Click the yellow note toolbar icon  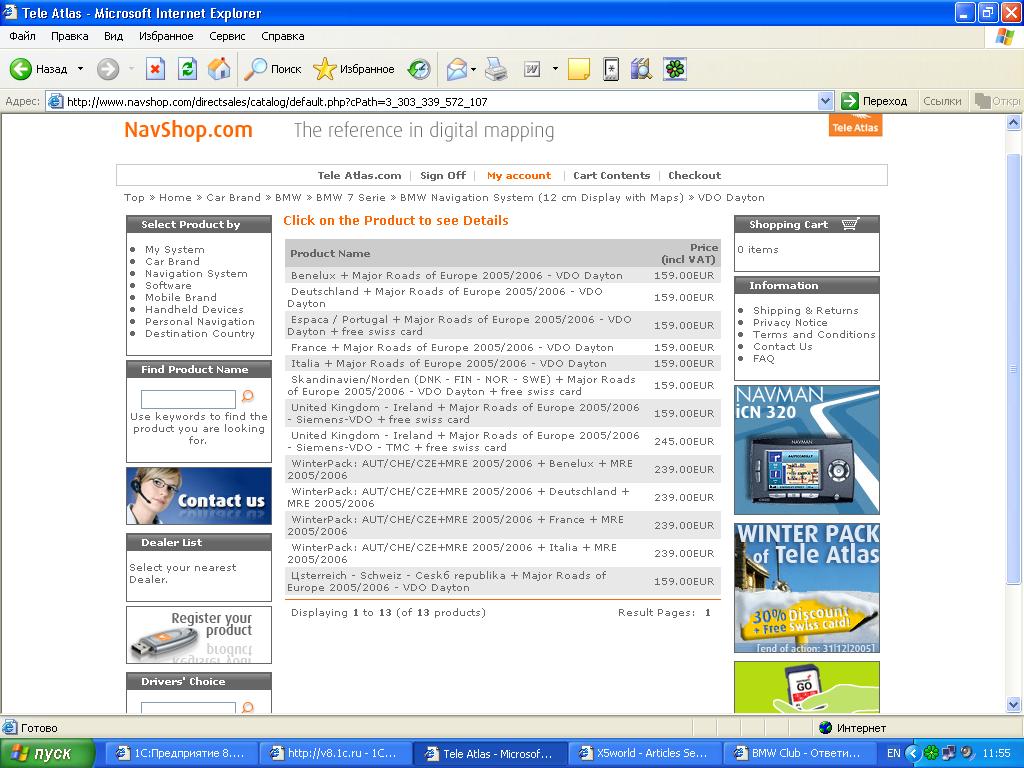point(579,69)
